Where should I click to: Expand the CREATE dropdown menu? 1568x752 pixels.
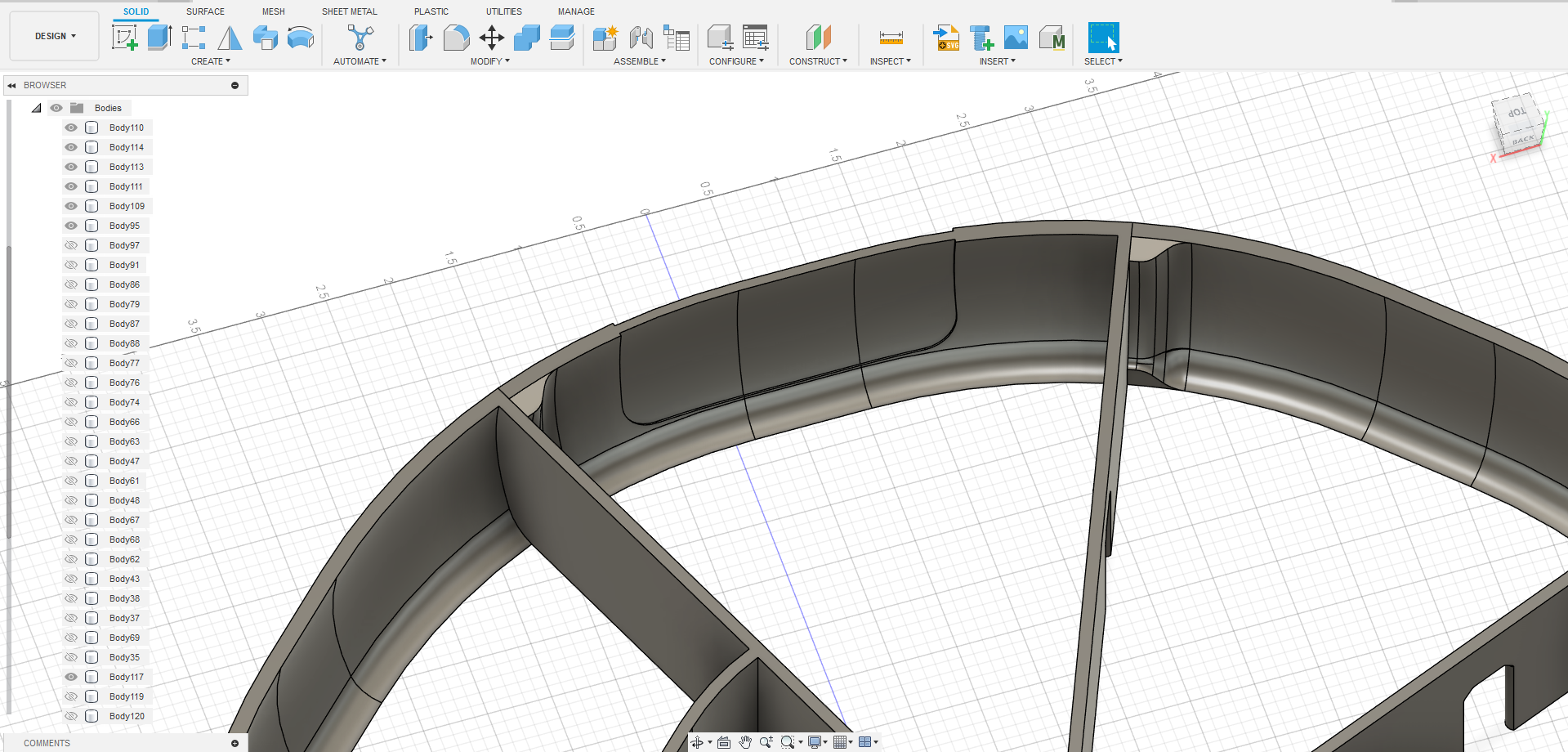(211, 61)
